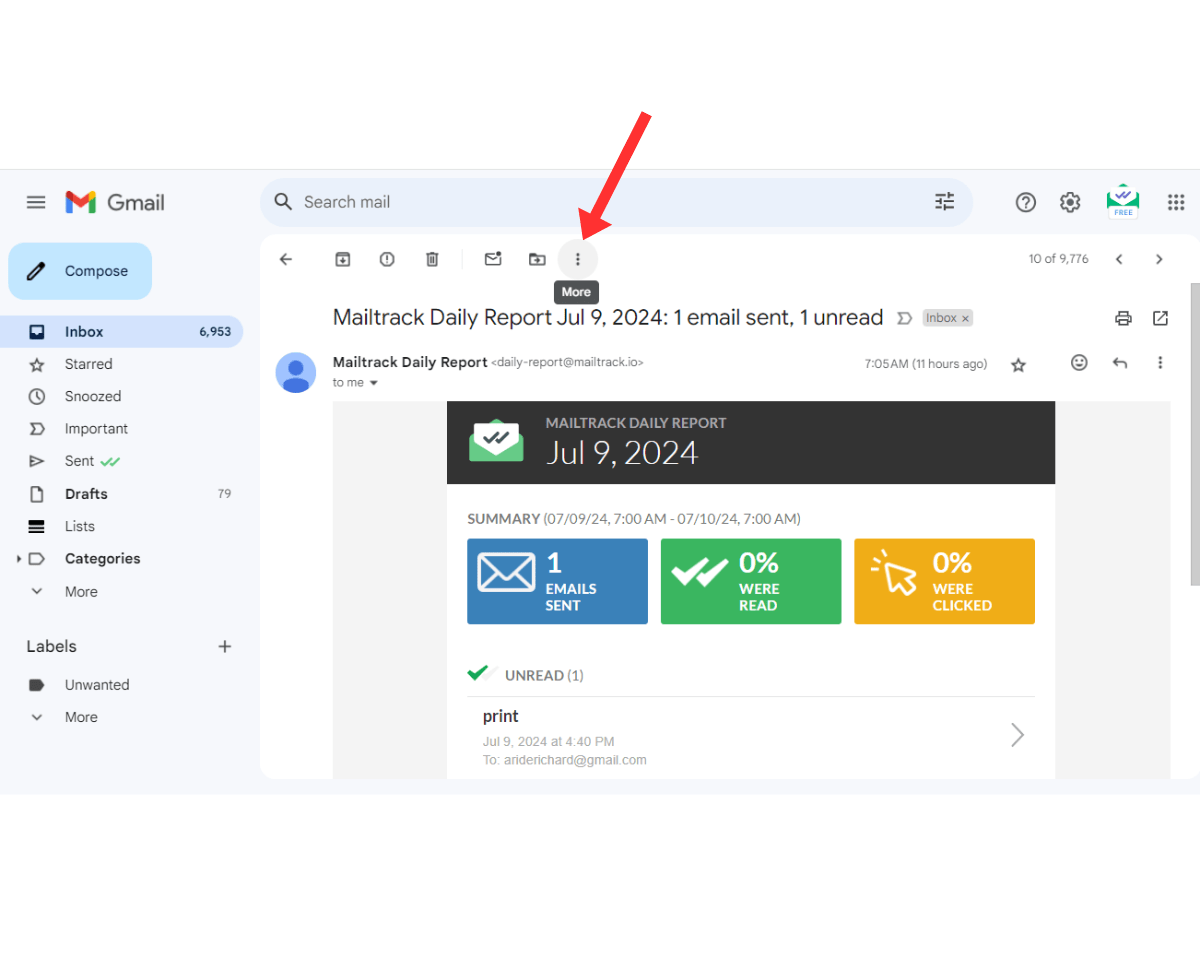Show search options sliders icon
1200x960 pixels.
click(945, 202)
